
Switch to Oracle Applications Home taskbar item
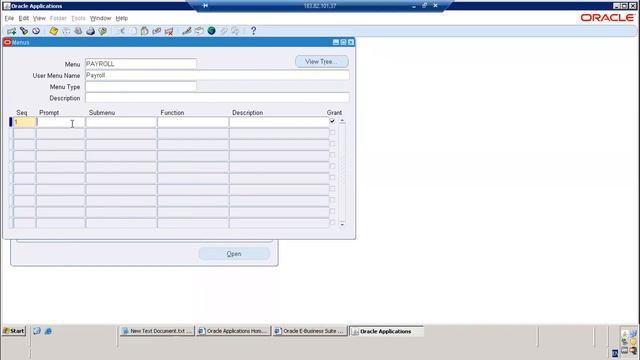point(233,331)
